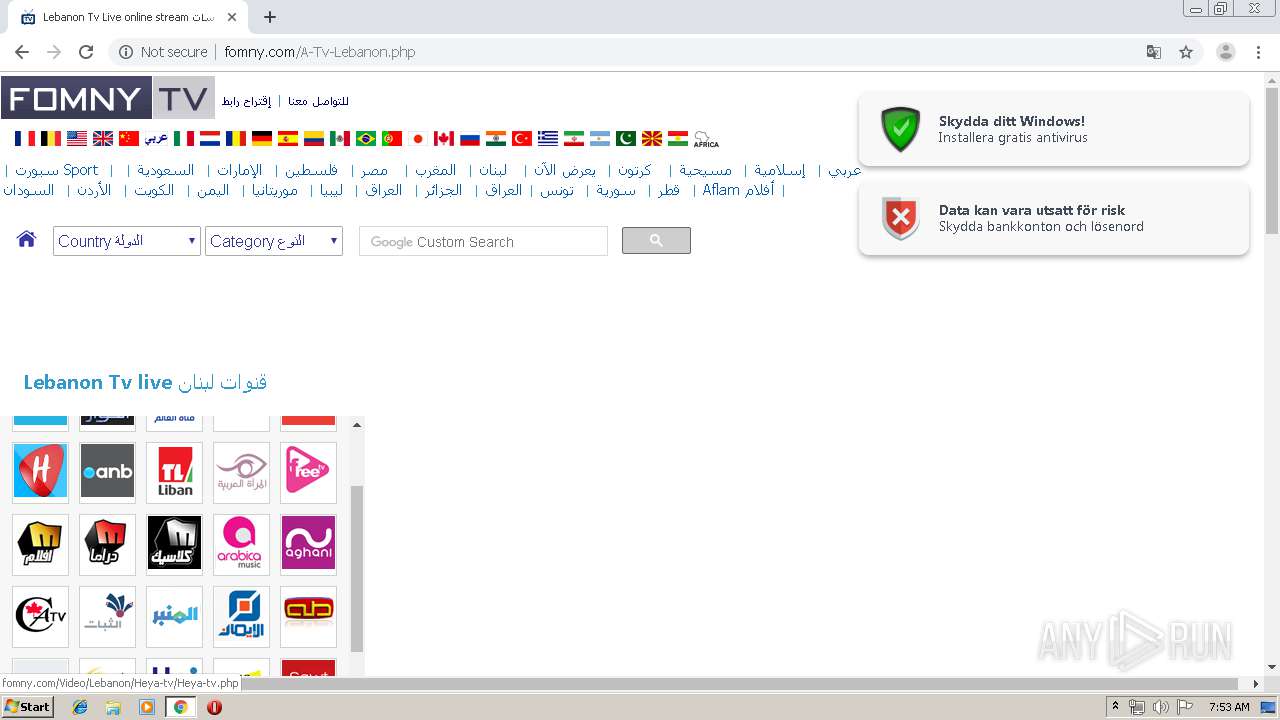Viewport: 1280px width, 720px height.
Task: Open the للتواصل معنا contact link
Action: pyautogui.click(x=318, y=101)
